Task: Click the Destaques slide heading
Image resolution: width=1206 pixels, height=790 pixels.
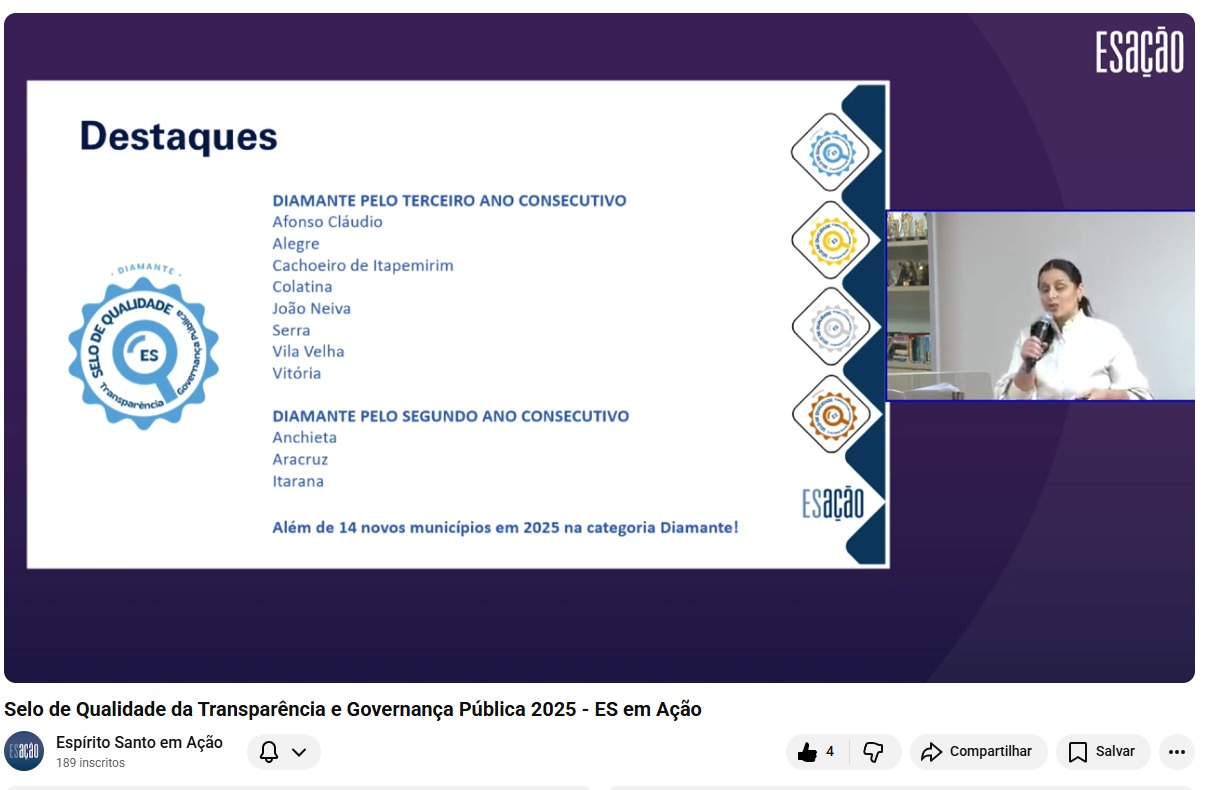Action: coord(178,137)
